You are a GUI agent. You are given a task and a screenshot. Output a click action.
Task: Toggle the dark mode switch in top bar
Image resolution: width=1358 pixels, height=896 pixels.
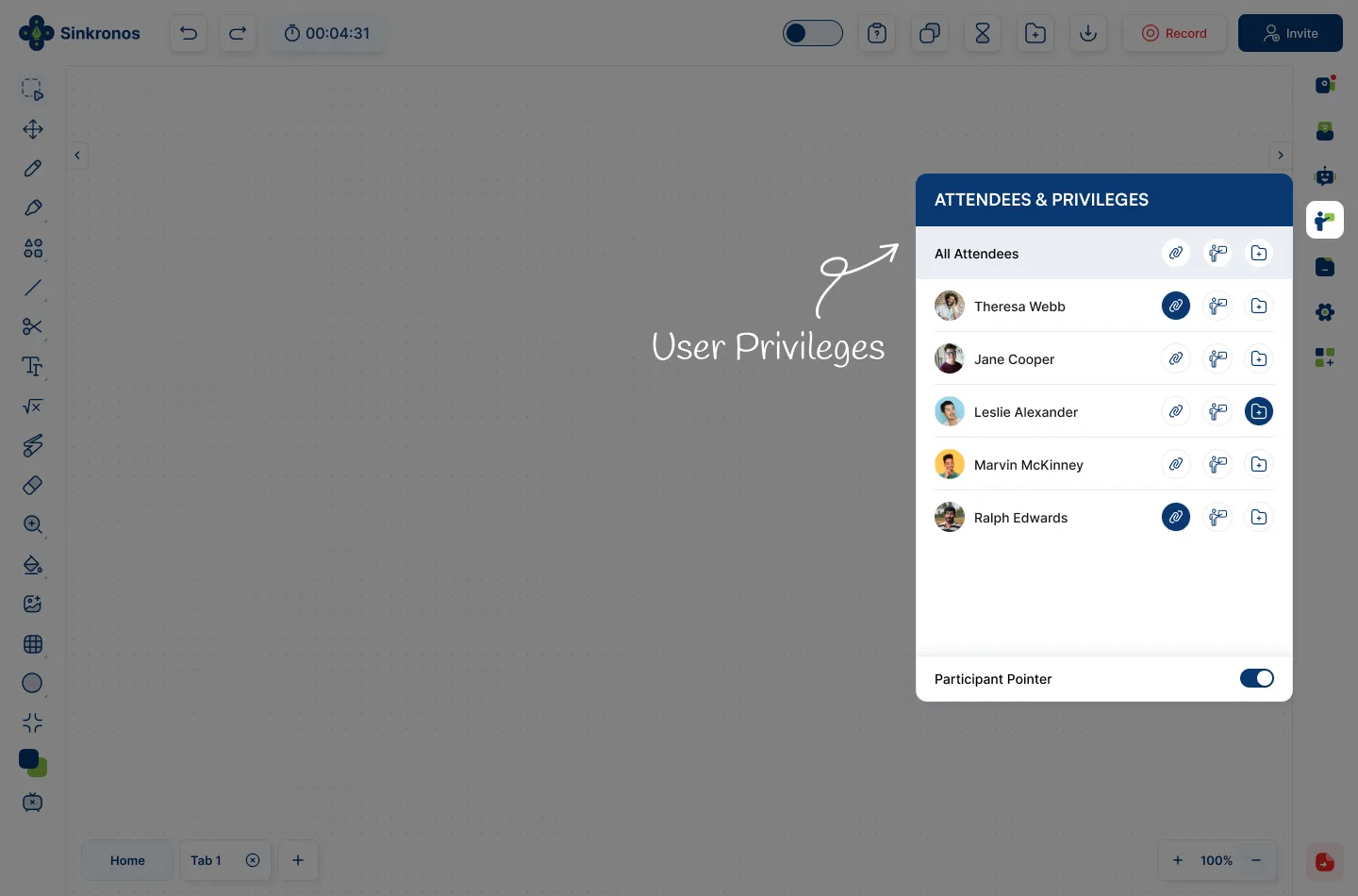[812, 33]
